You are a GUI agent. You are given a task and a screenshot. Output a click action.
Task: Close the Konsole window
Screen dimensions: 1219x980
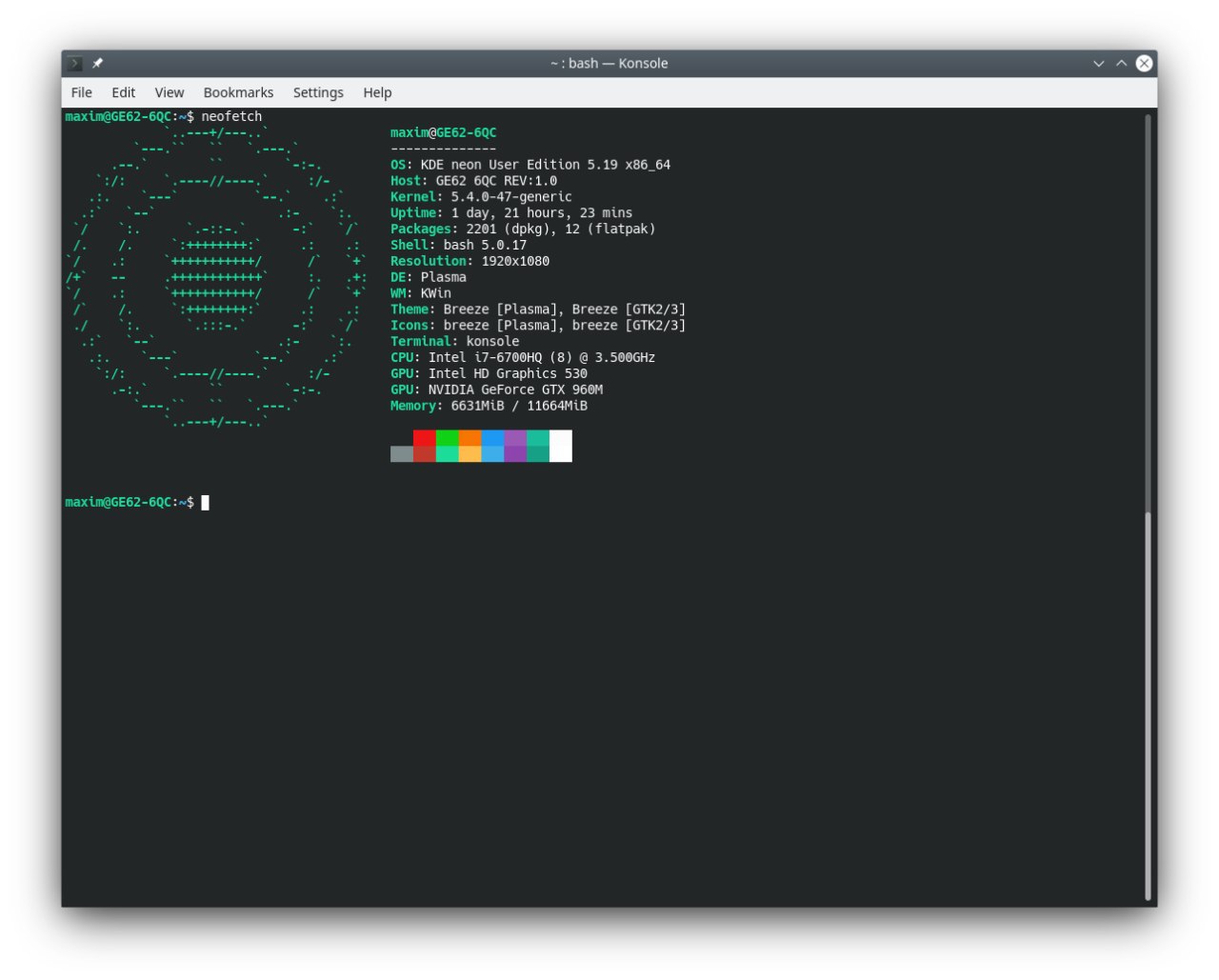1144,64
